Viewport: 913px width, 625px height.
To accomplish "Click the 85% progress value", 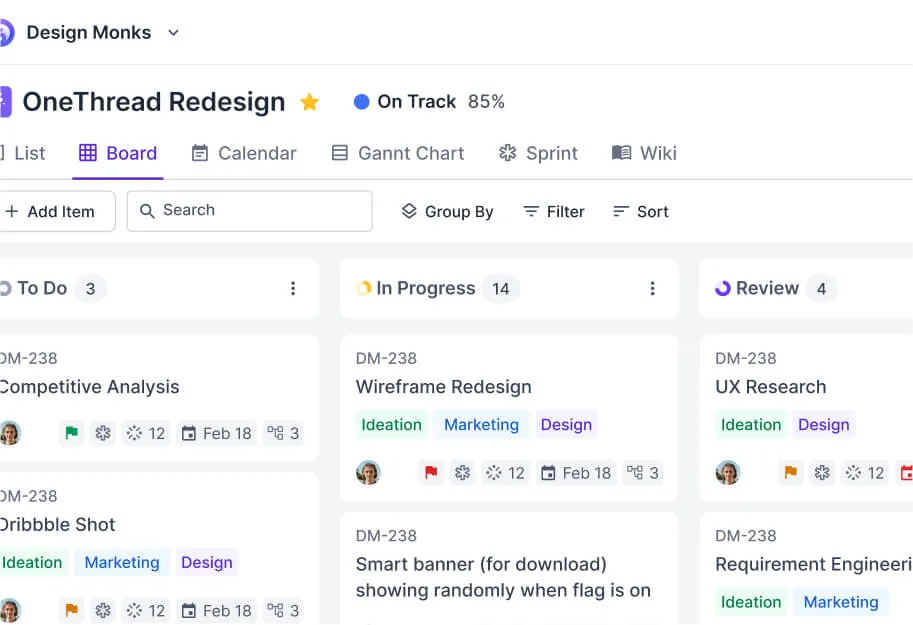I will [486, 101].
